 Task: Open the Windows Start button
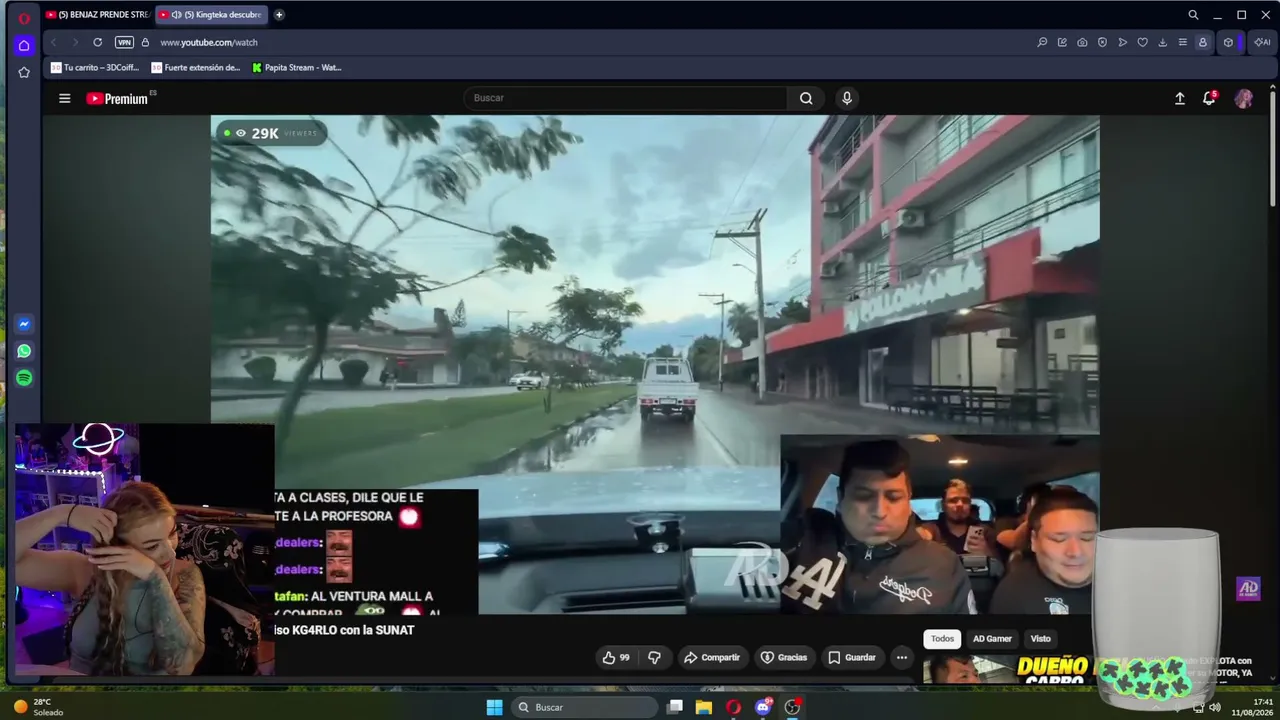tap(494, 707)
